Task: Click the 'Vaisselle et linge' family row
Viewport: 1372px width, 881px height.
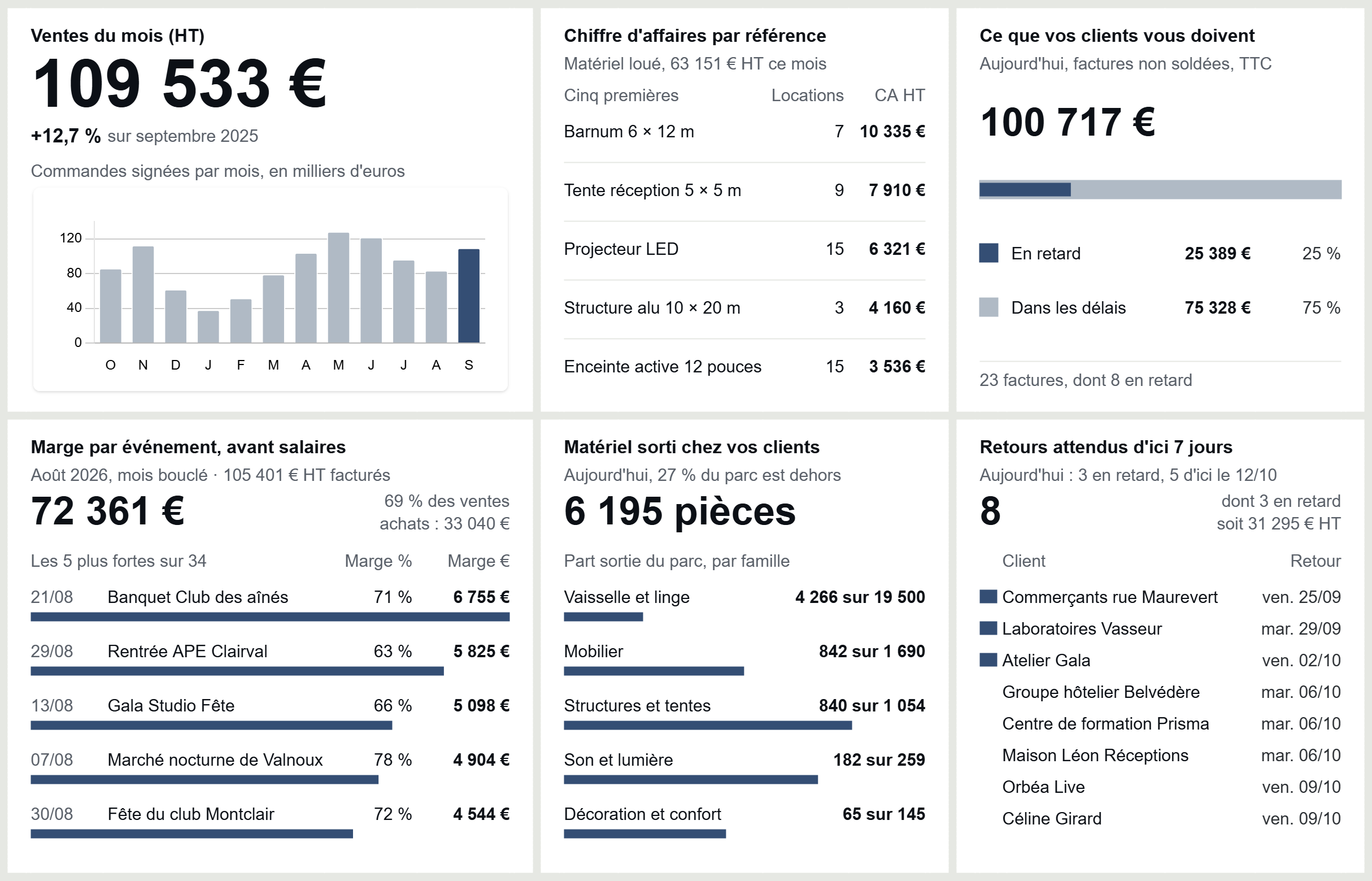Action: tap(744, 604)
